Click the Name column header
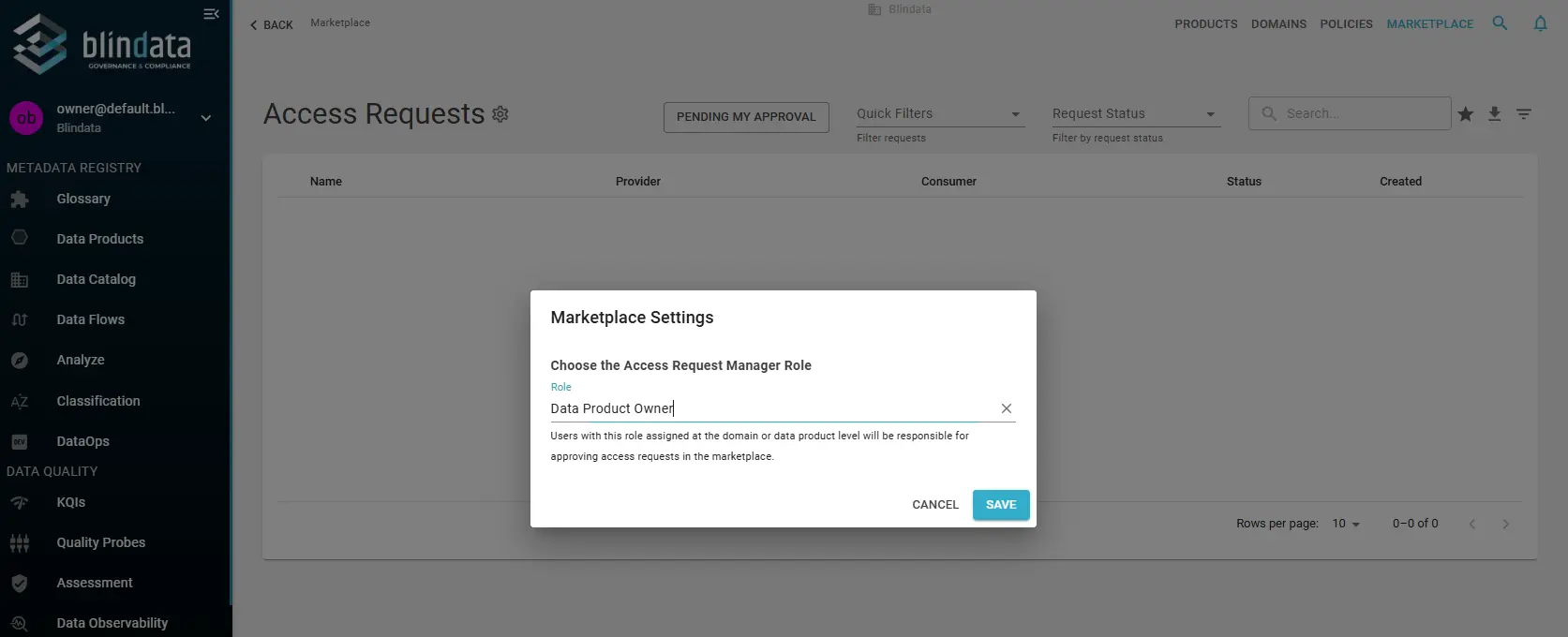The width and height of the screenshot is (1568, 637). [326, 182]
